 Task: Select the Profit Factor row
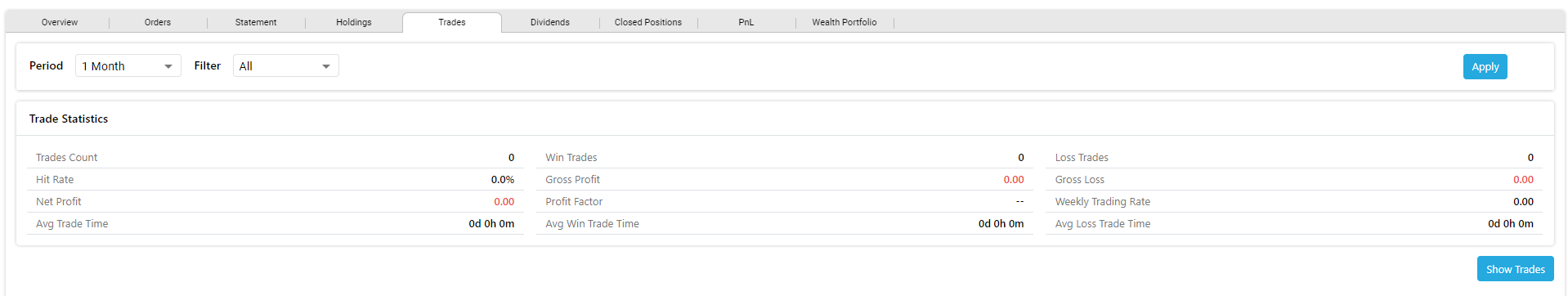coord(785,201)
